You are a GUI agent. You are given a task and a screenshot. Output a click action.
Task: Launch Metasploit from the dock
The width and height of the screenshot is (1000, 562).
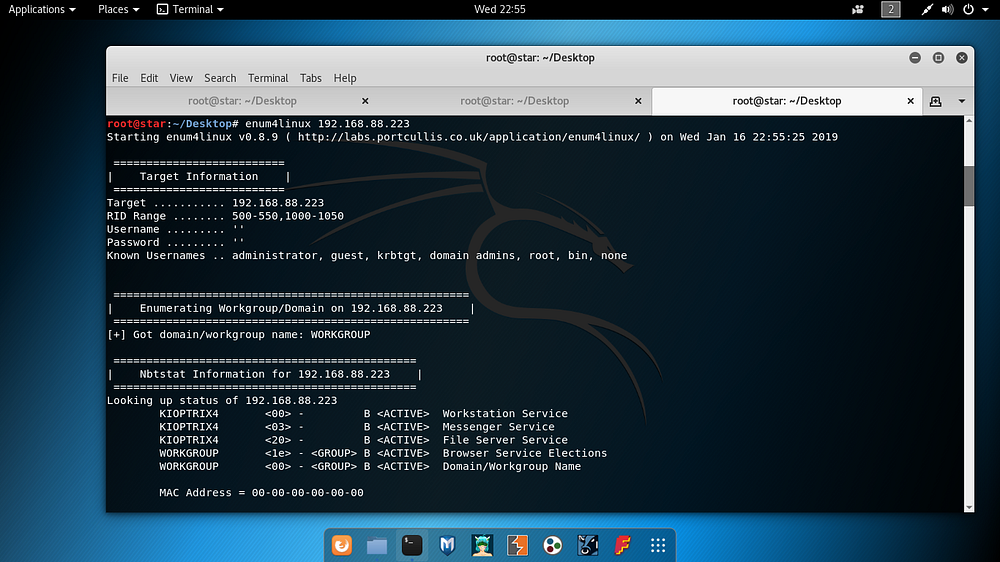click(x=447, y=545)
